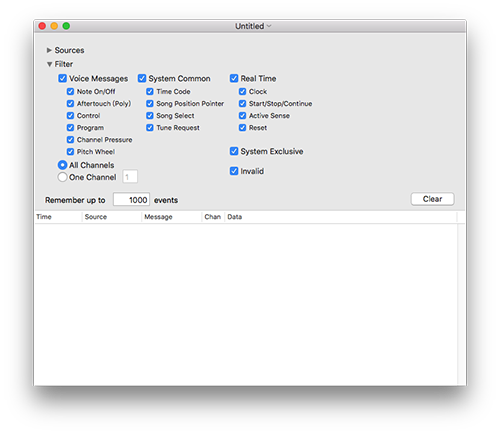Open the Untitled title dropdown arrow
The height and width of the screenshot is (434, 500).
(269, 26)
